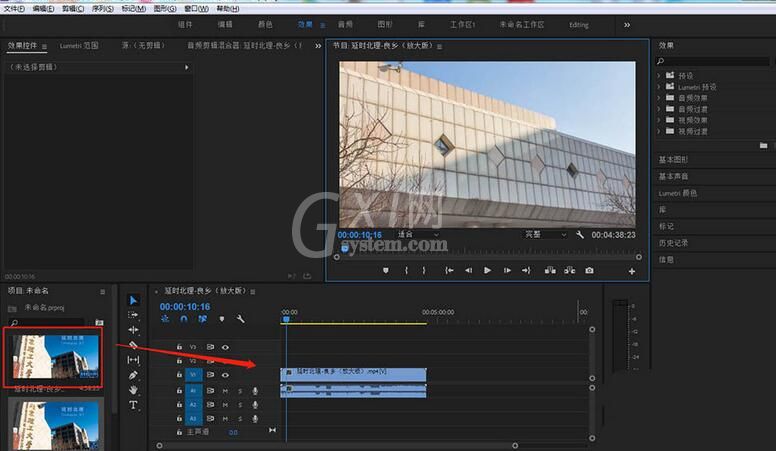Screen dimensions: 776x451
Task: Go to In point
Action: tap(449, 270)
